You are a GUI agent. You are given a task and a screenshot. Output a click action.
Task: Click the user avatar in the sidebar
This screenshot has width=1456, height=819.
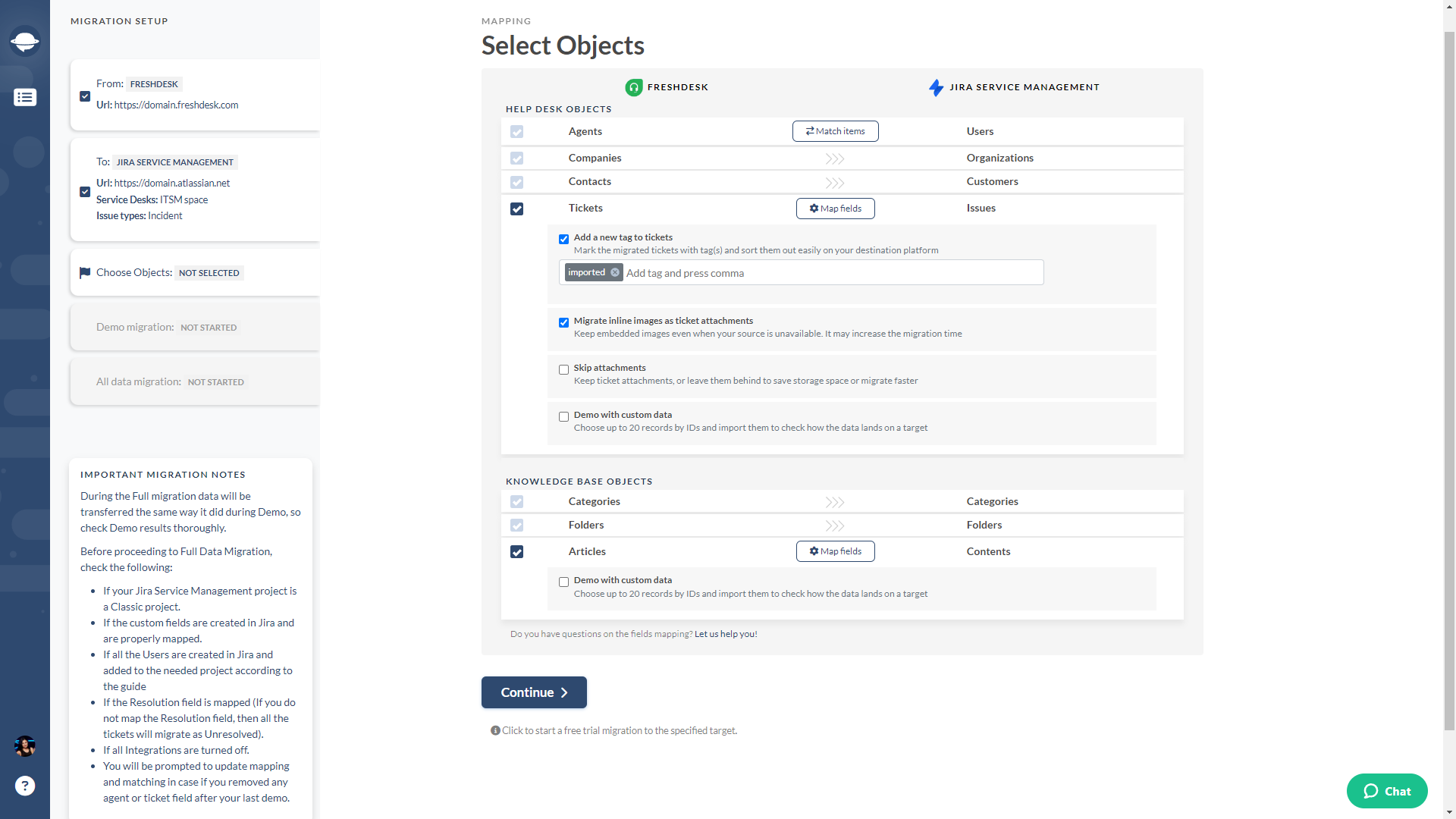click(x=25, y=746)
